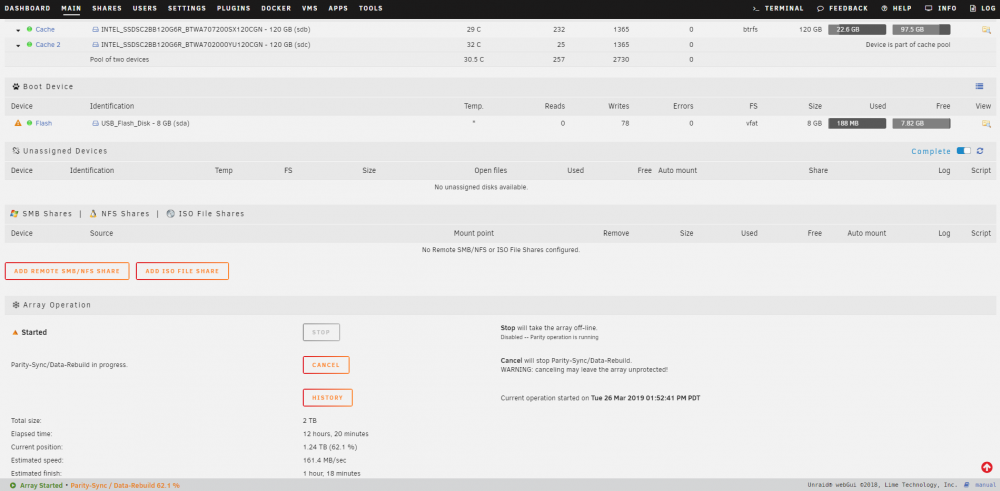Refresh the Unassigned Devices list
1000x491 pixels.
pos(980,151)
